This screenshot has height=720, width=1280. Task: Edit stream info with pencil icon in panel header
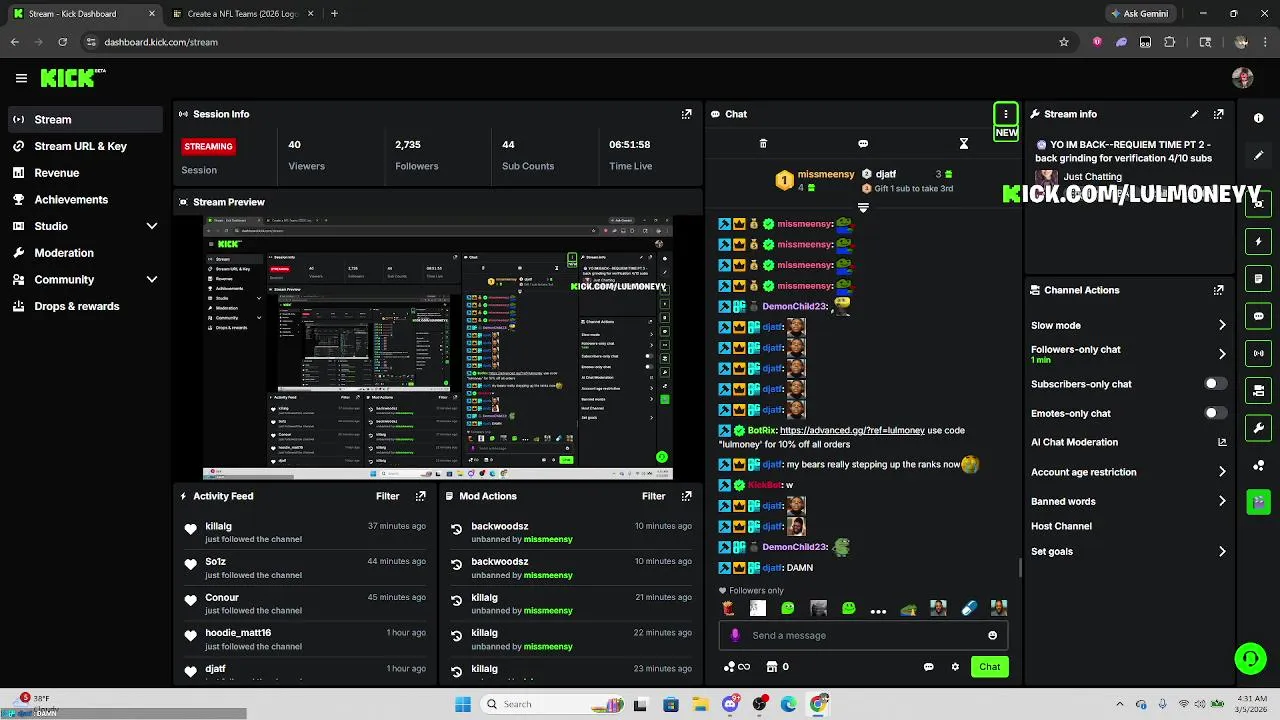coord(1194,114)
